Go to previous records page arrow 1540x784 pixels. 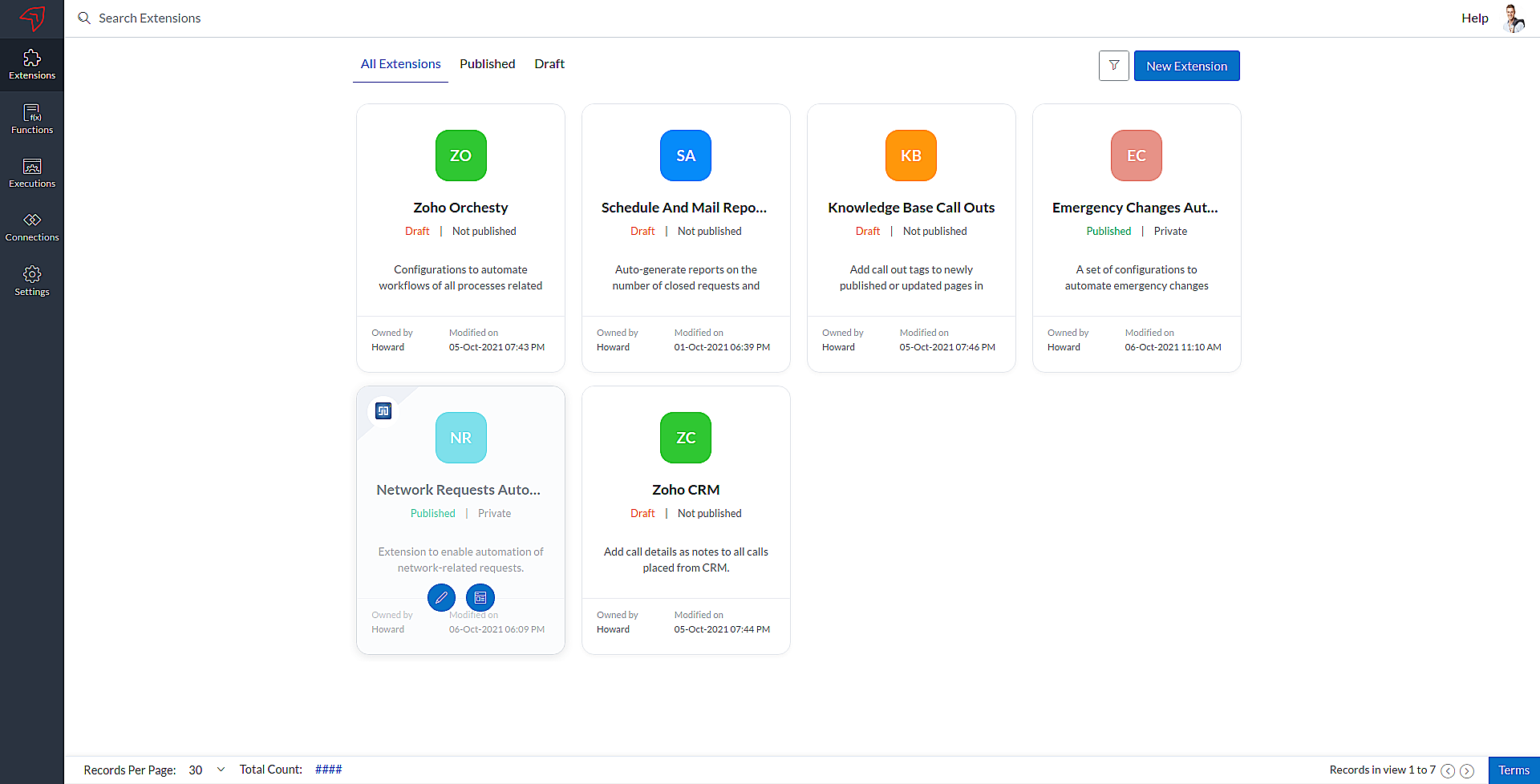[1448, 770]
